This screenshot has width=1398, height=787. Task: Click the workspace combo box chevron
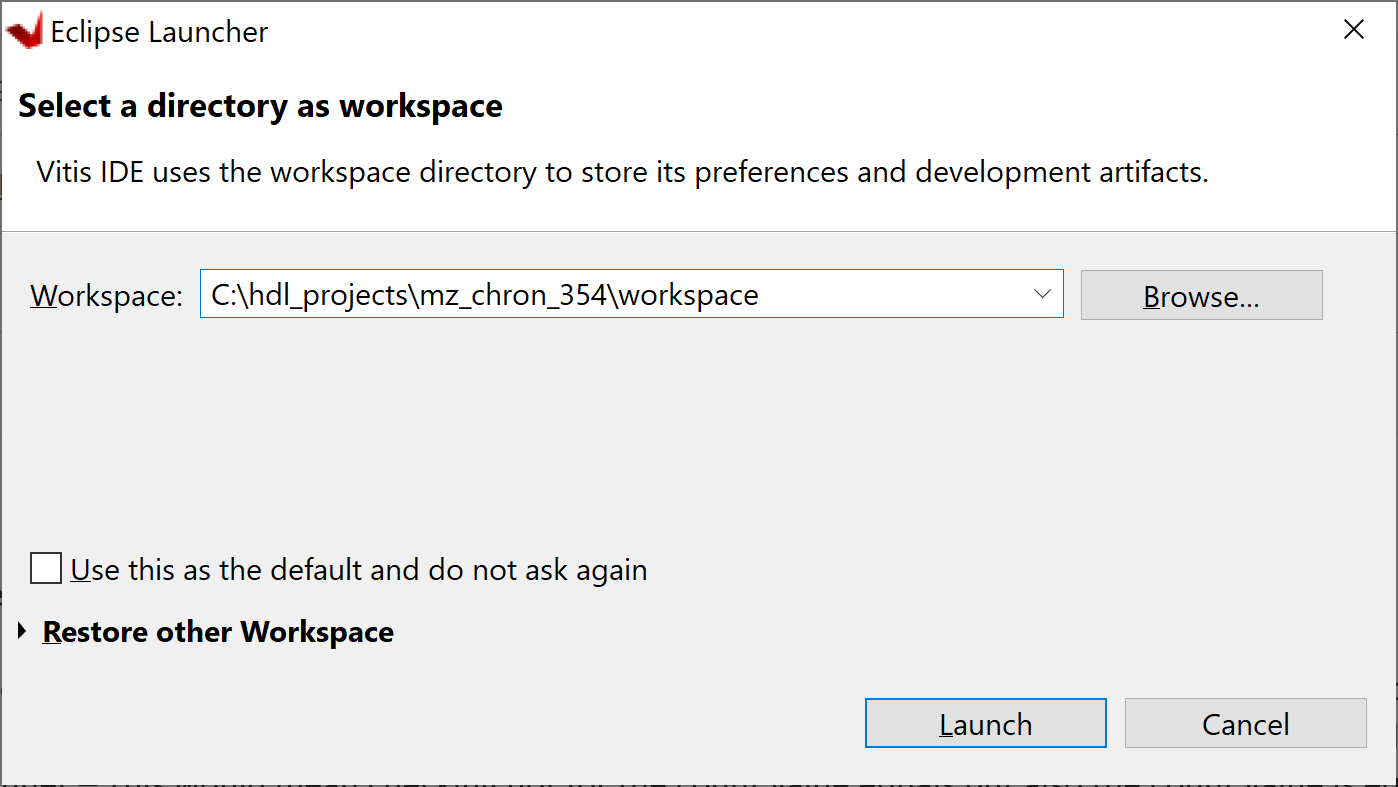[x=1043, y=294]
